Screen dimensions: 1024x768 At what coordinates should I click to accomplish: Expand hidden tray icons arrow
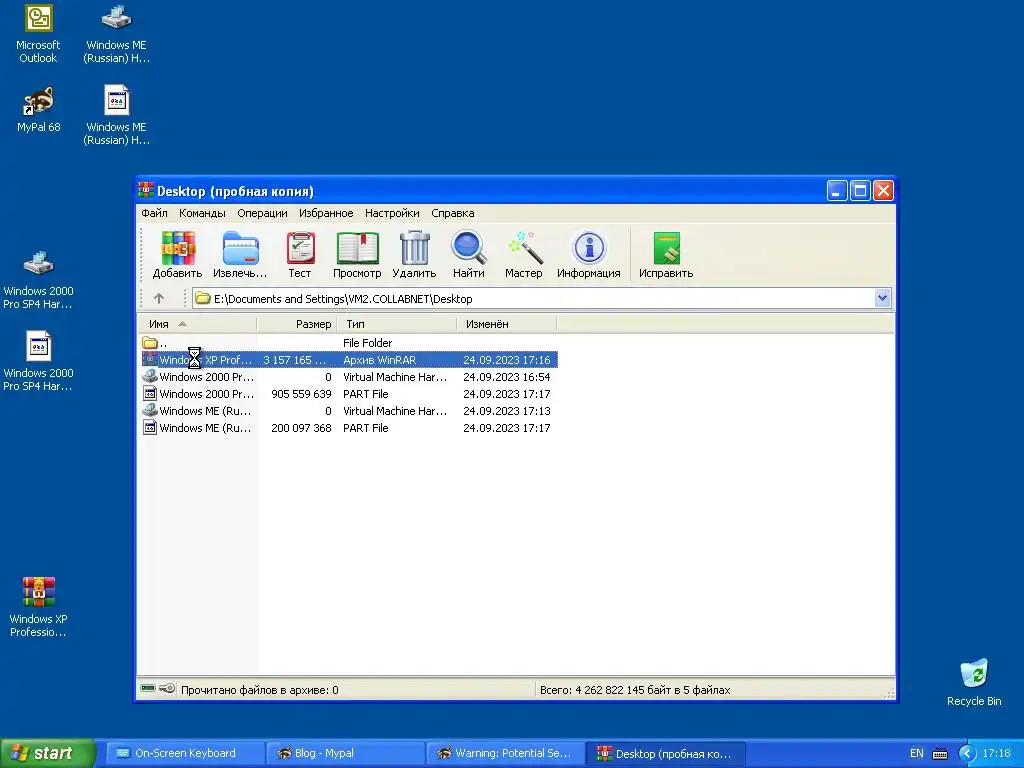[967, 754]
